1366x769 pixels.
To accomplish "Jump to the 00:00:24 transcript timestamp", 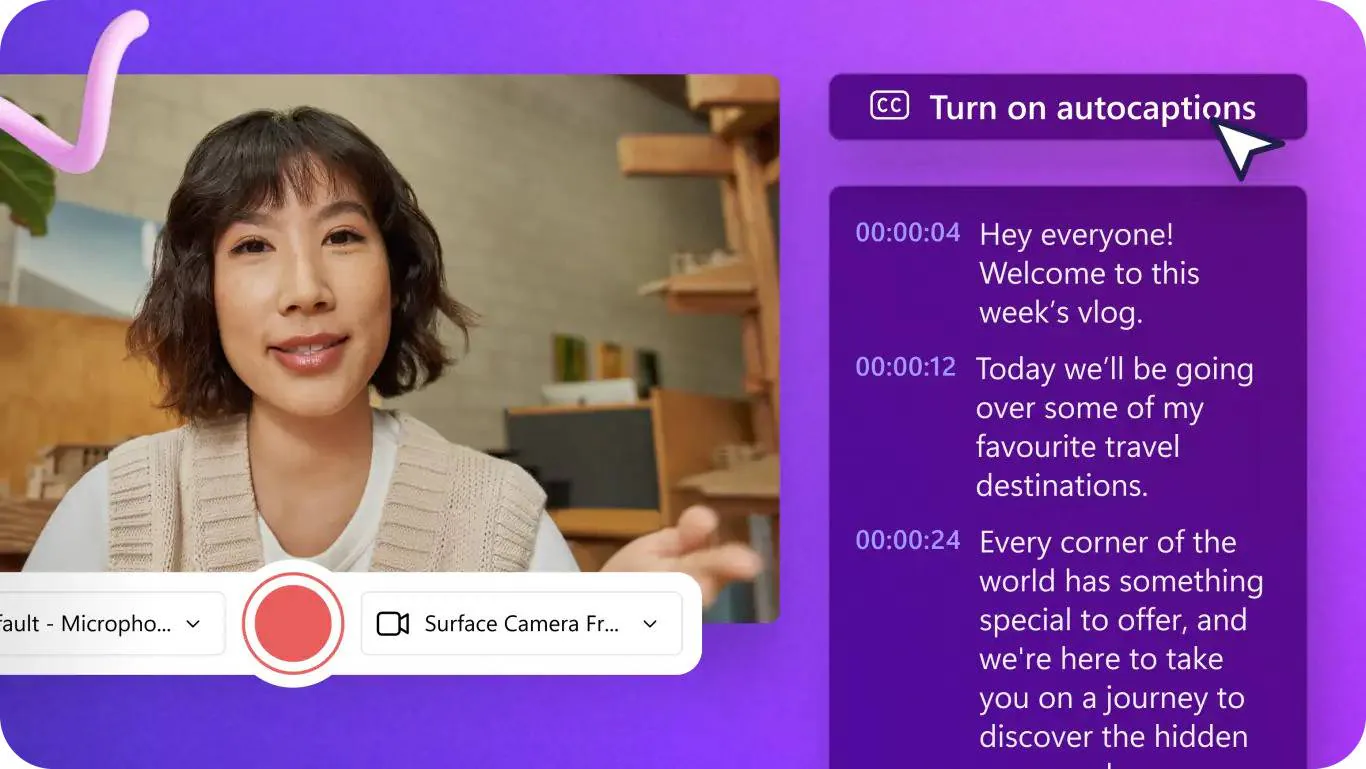I will click(x=907, y=541).
